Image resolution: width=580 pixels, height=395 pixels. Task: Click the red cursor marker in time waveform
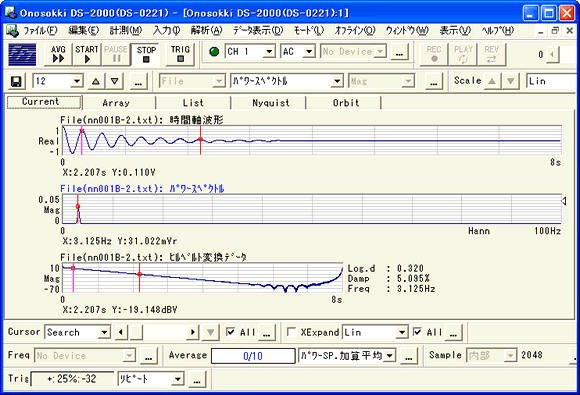click(200, 139)
